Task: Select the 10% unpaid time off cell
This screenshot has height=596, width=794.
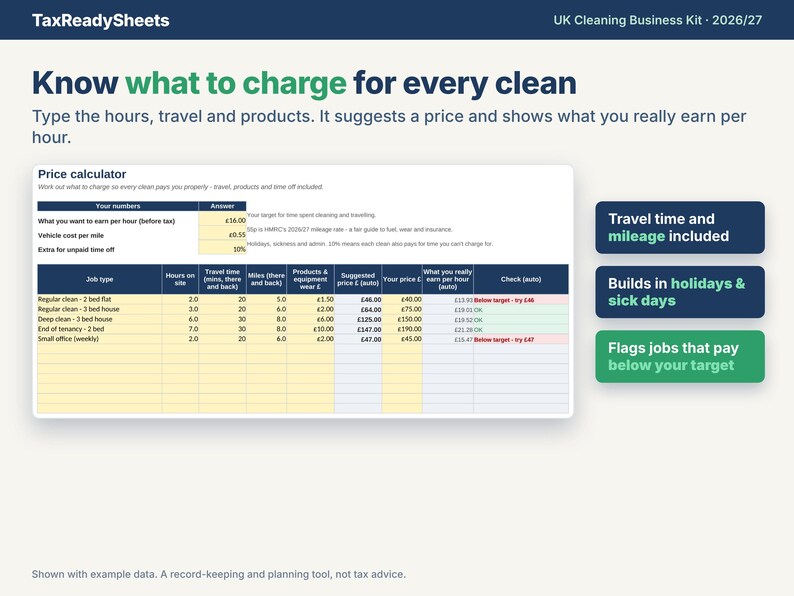Action: (222, 249)
